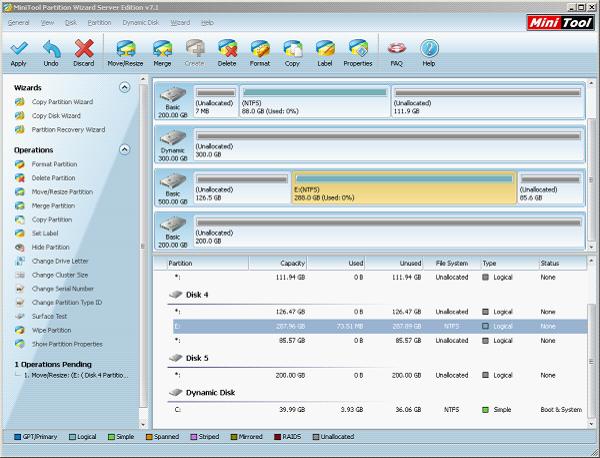
Task: Click the Undo arrow icon
Action: click(51, 49)
